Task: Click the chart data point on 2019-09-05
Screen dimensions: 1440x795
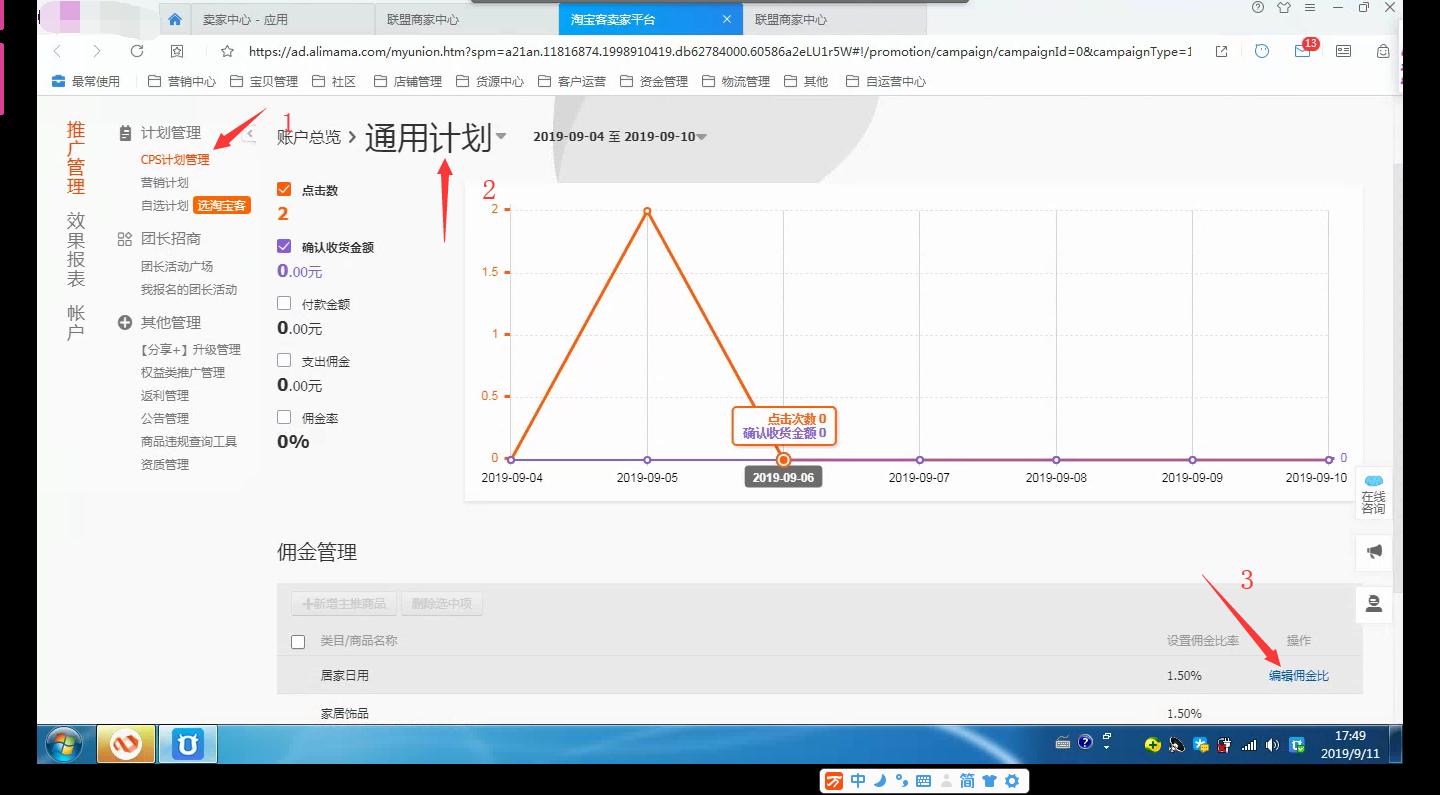Action: [x=647, y=211]
